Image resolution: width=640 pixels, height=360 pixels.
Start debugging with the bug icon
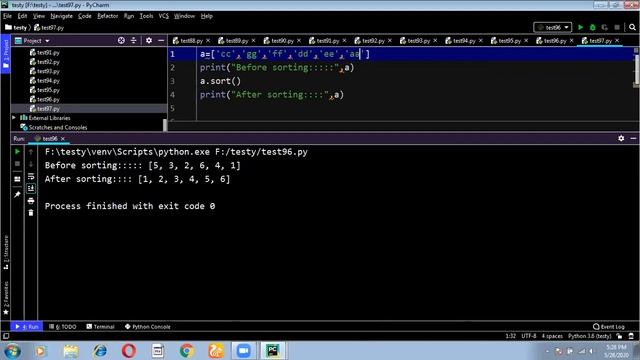tap(593, 27)
